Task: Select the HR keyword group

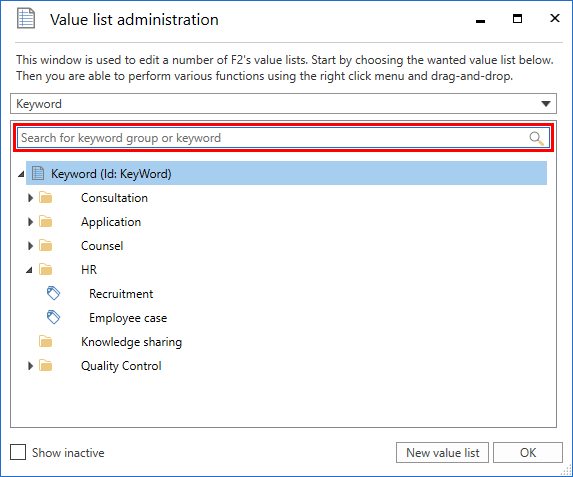Action: [89, 270]
